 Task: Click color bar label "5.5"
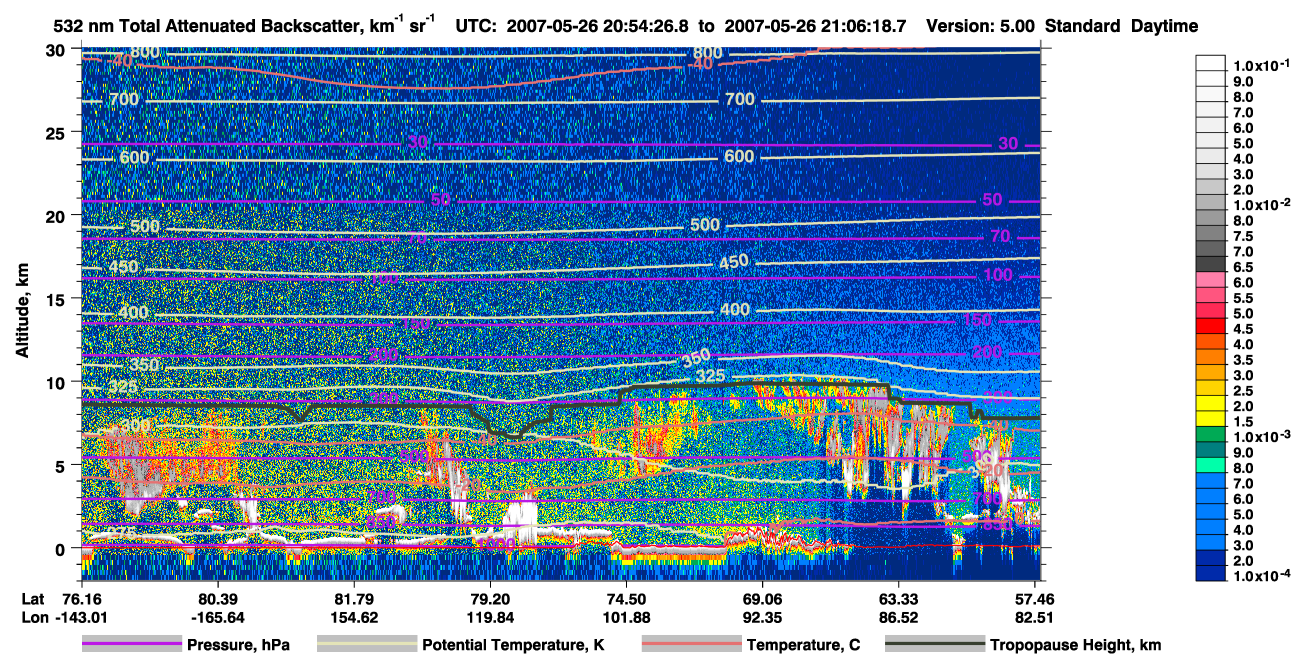click(1242, 298)
